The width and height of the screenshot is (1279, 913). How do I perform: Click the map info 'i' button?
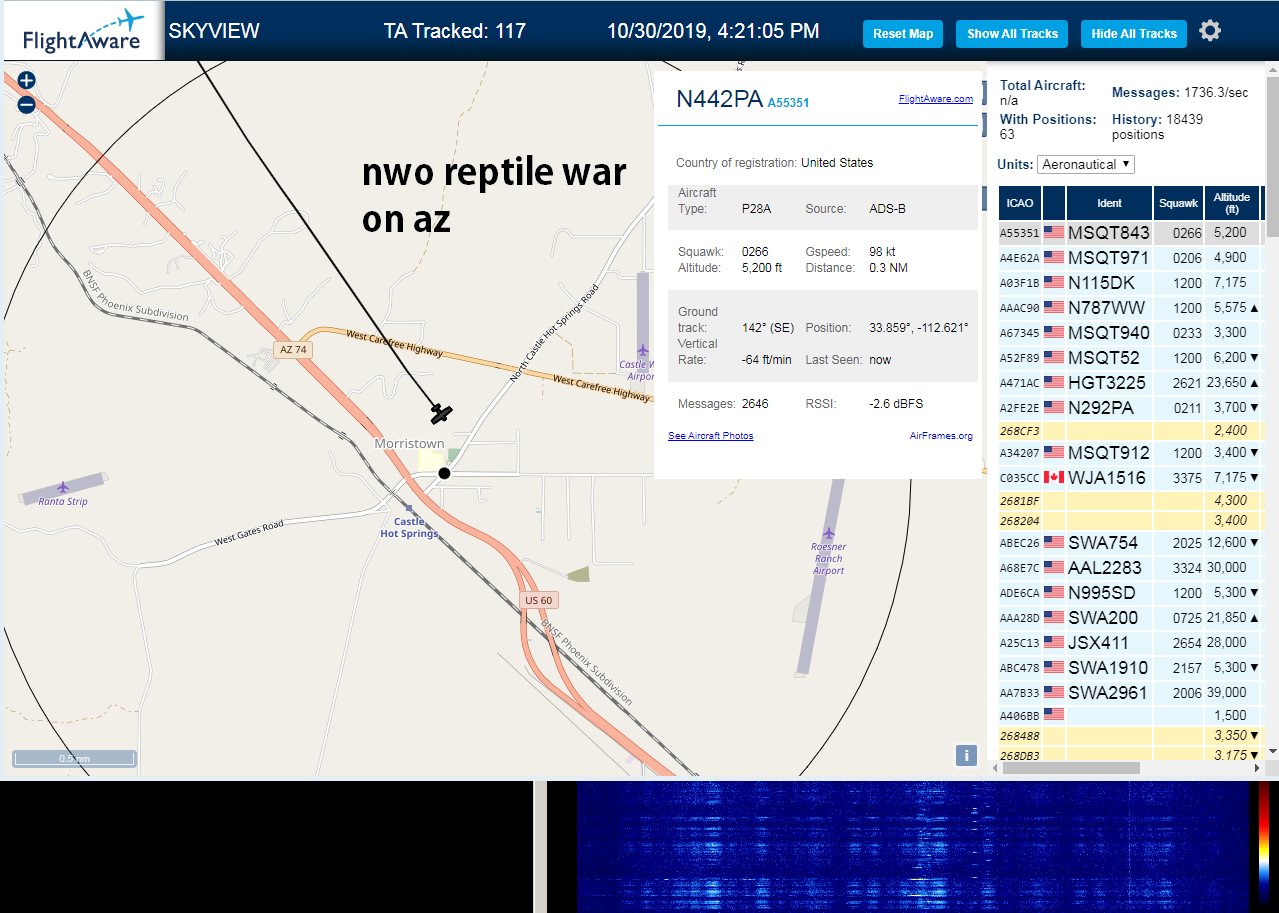point(966,755)
